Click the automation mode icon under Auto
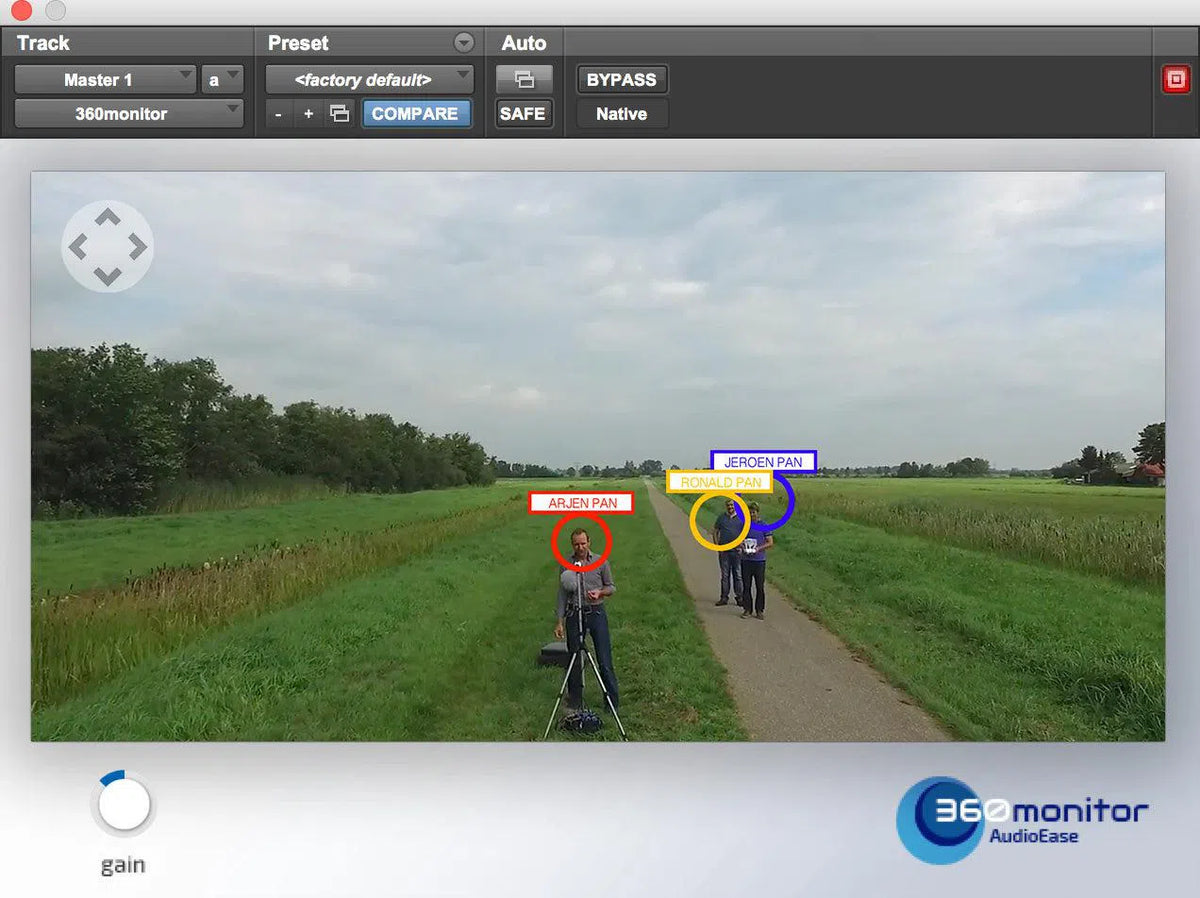1200x898 pixels. [x=523, y=79]
